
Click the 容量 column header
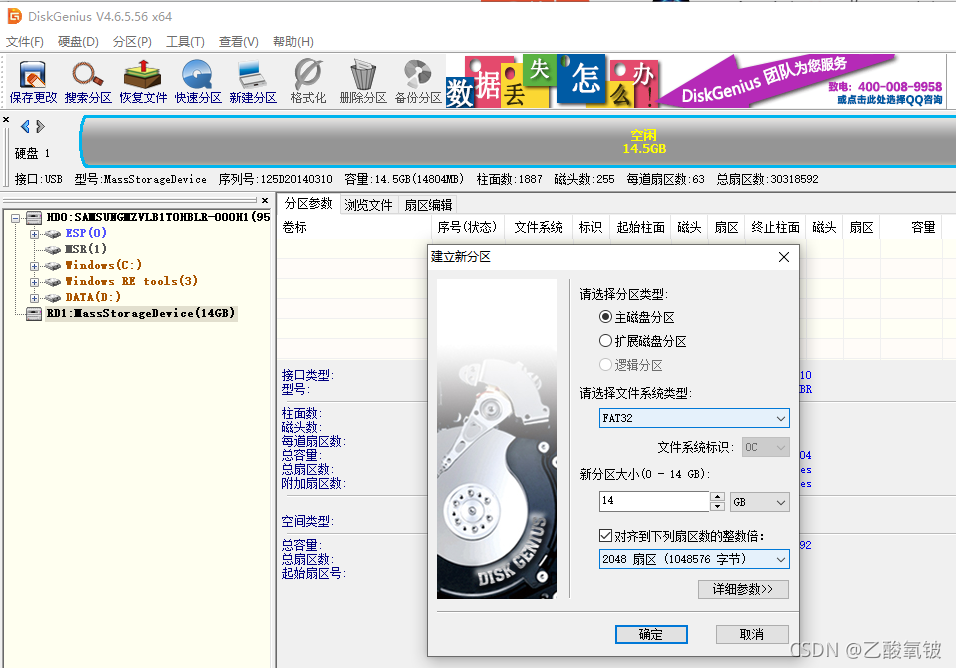point(911,227)
